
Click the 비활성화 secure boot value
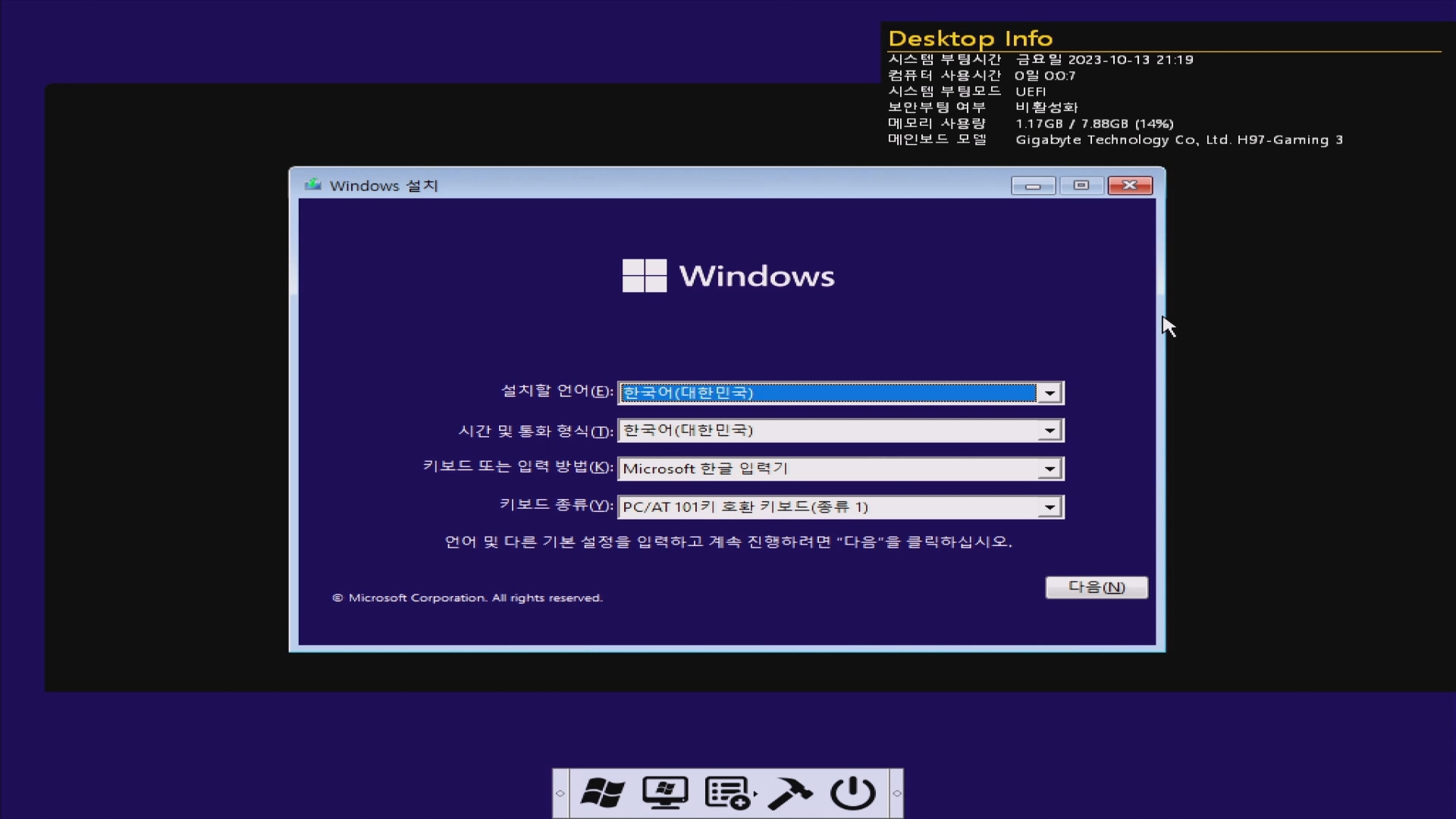1046,108
